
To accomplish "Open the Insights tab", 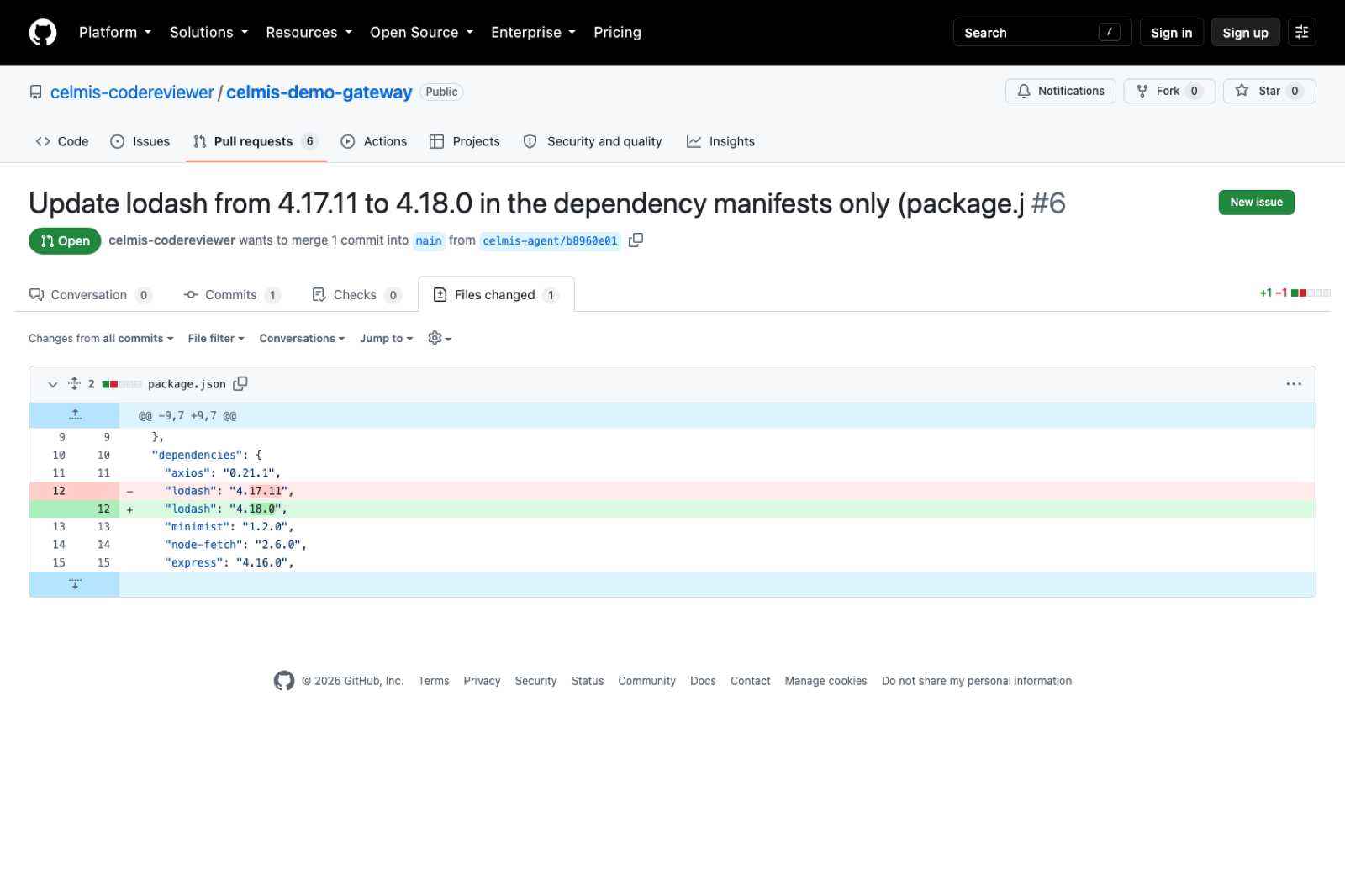I will click(x=720, y=141).
